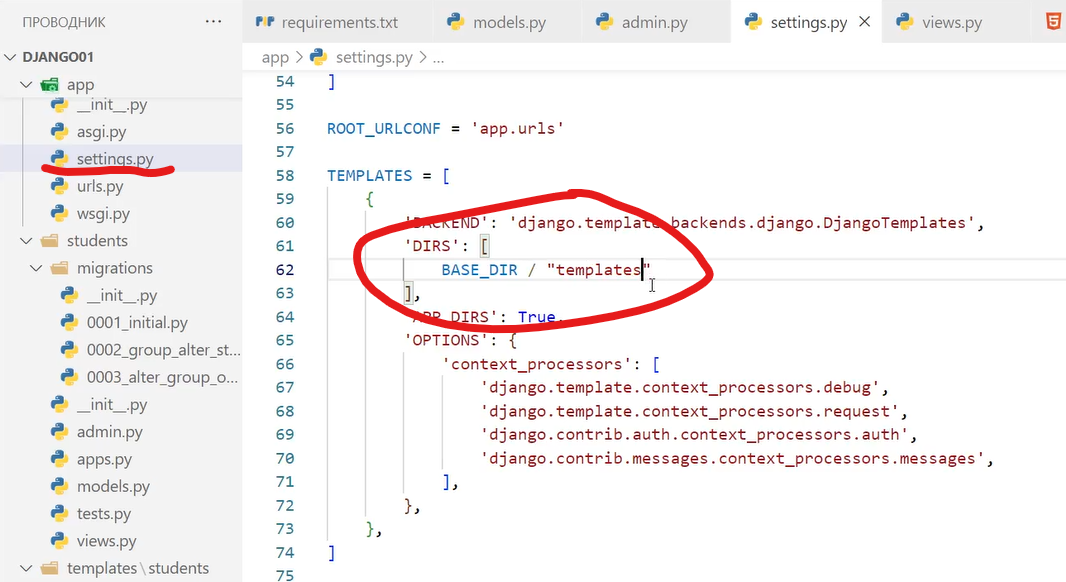
Task: Open the Explorer more actions ellipsis
Action: (x=213, y=21)
